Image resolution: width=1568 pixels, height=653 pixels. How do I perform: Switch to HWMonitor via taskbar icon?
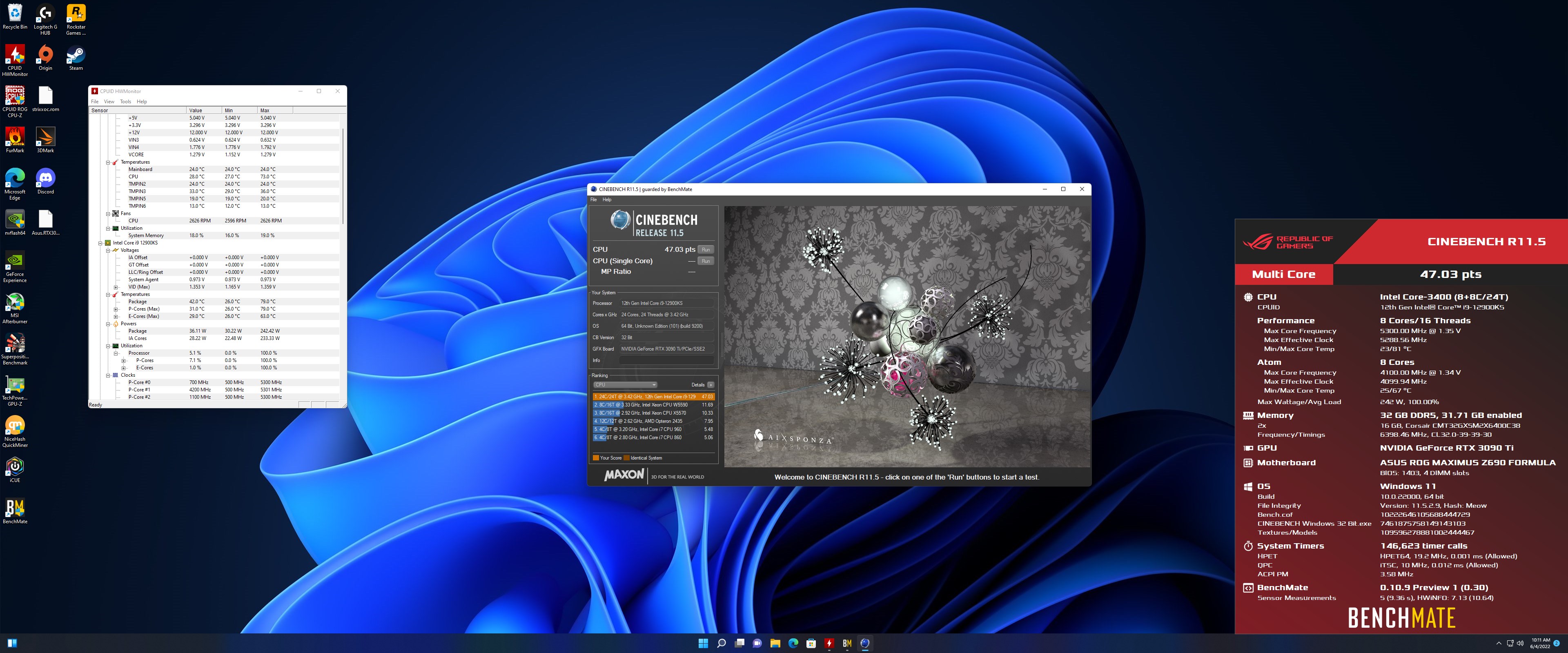click(829, 643)
